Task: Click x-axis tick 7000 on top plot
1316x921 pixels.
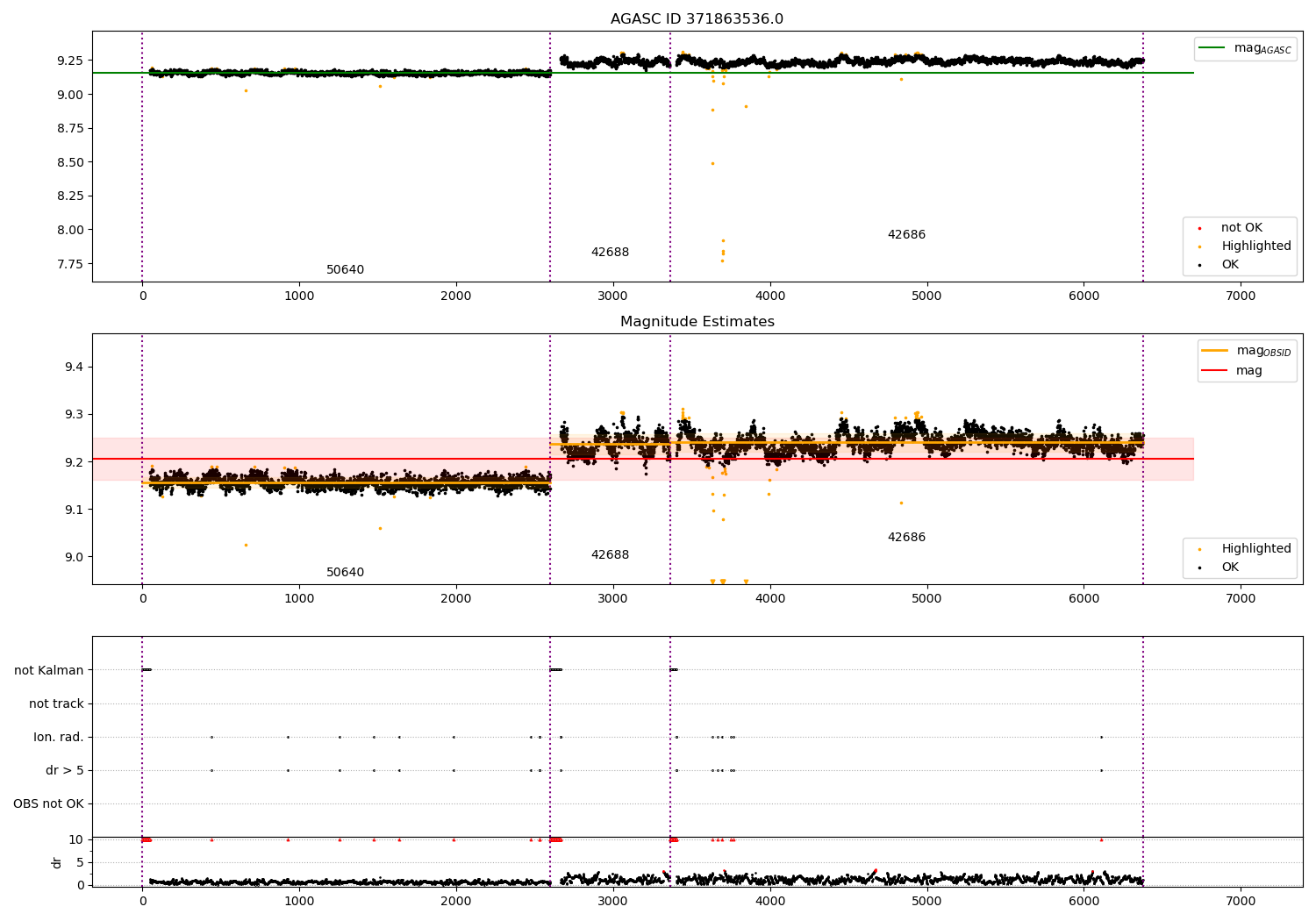Action: (1241, 296)
